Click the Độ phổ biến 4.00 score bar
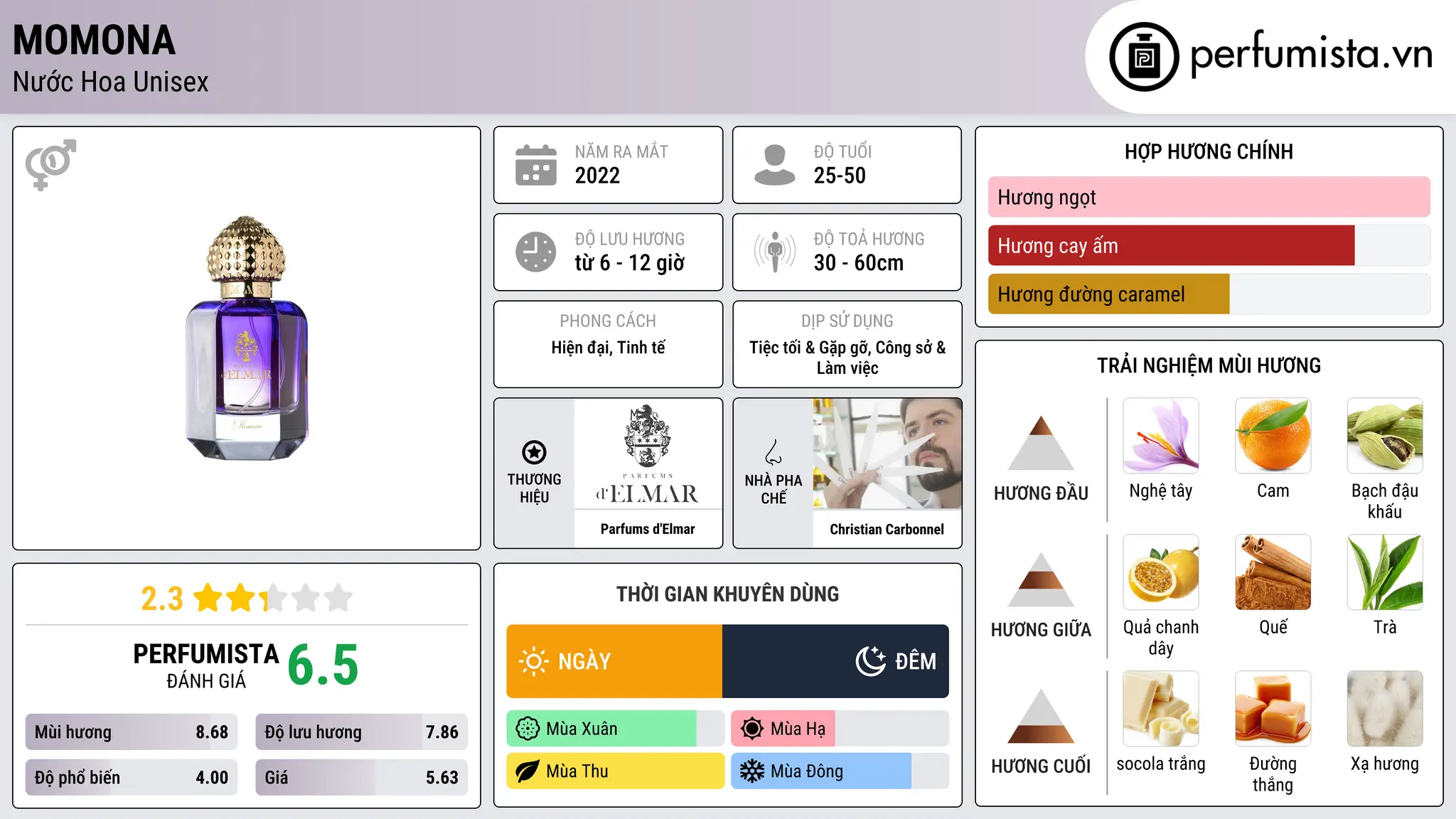 tap(132, 778)
